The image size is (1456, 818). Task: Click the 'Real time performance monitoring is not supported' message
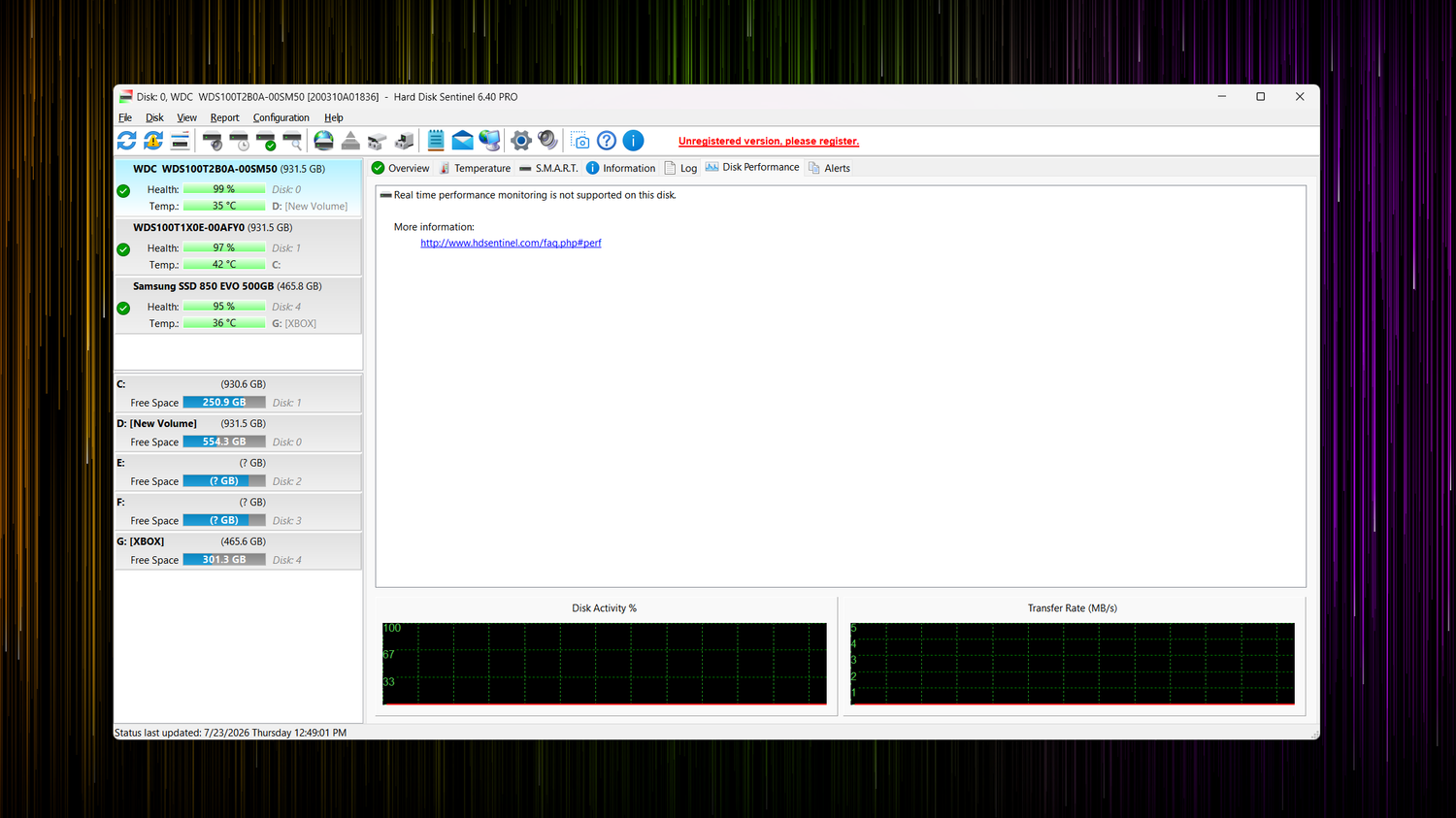point(535,195)
